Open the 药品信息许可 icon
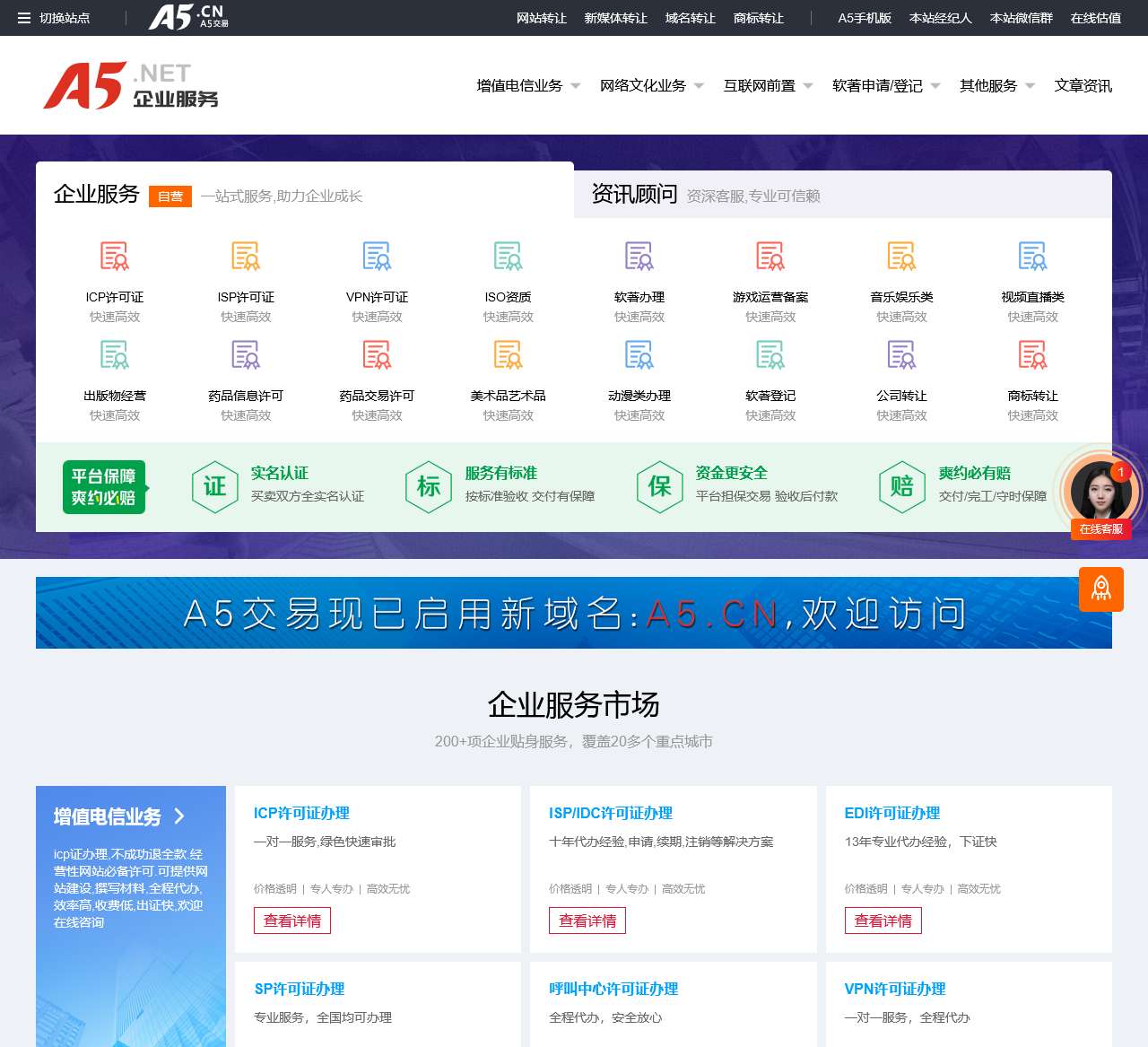This screenshot has width=1148, height=1047. 246,355
